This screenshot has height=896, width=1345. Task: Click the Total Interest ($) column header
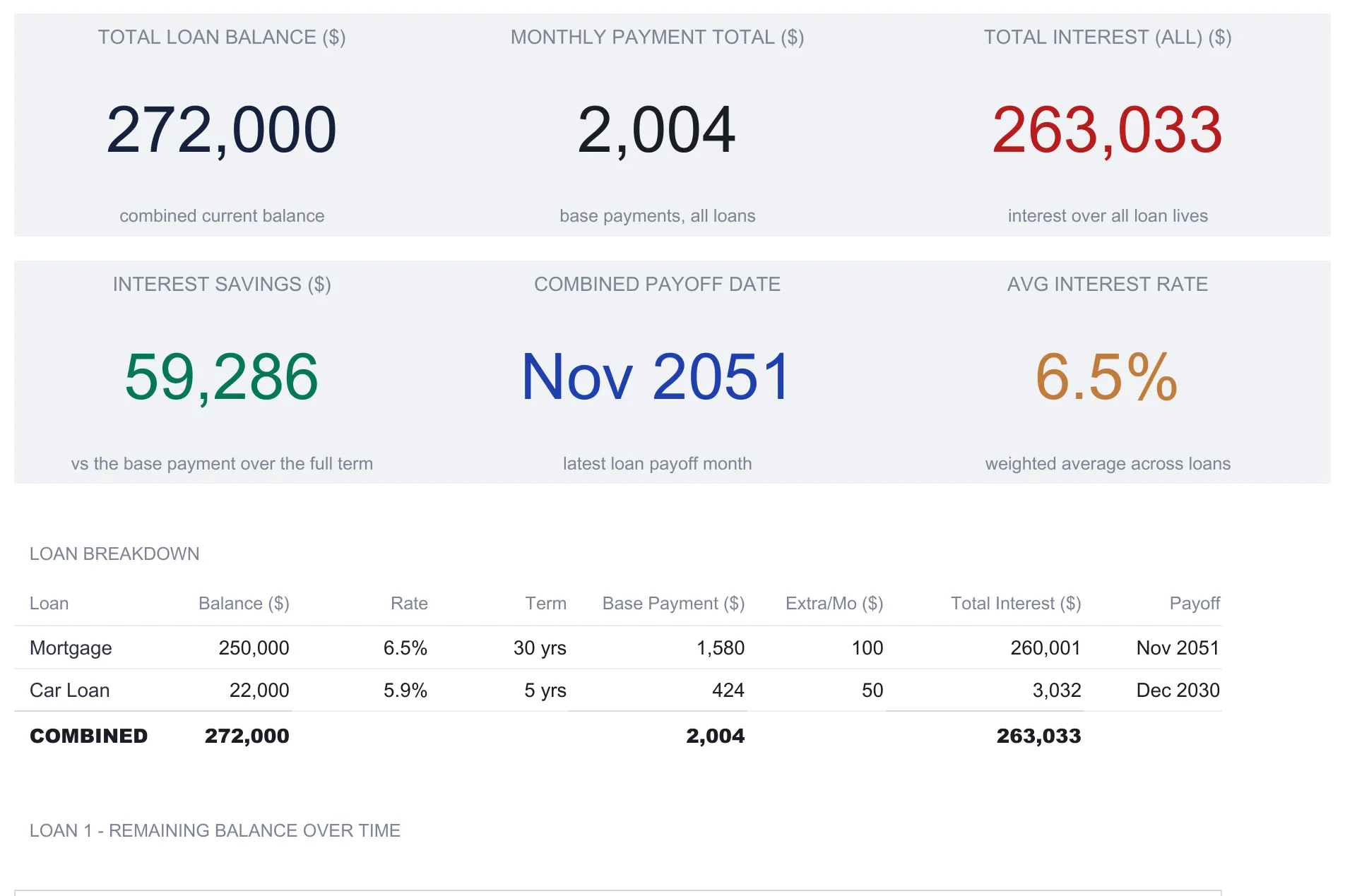(x=1016, y=604)
